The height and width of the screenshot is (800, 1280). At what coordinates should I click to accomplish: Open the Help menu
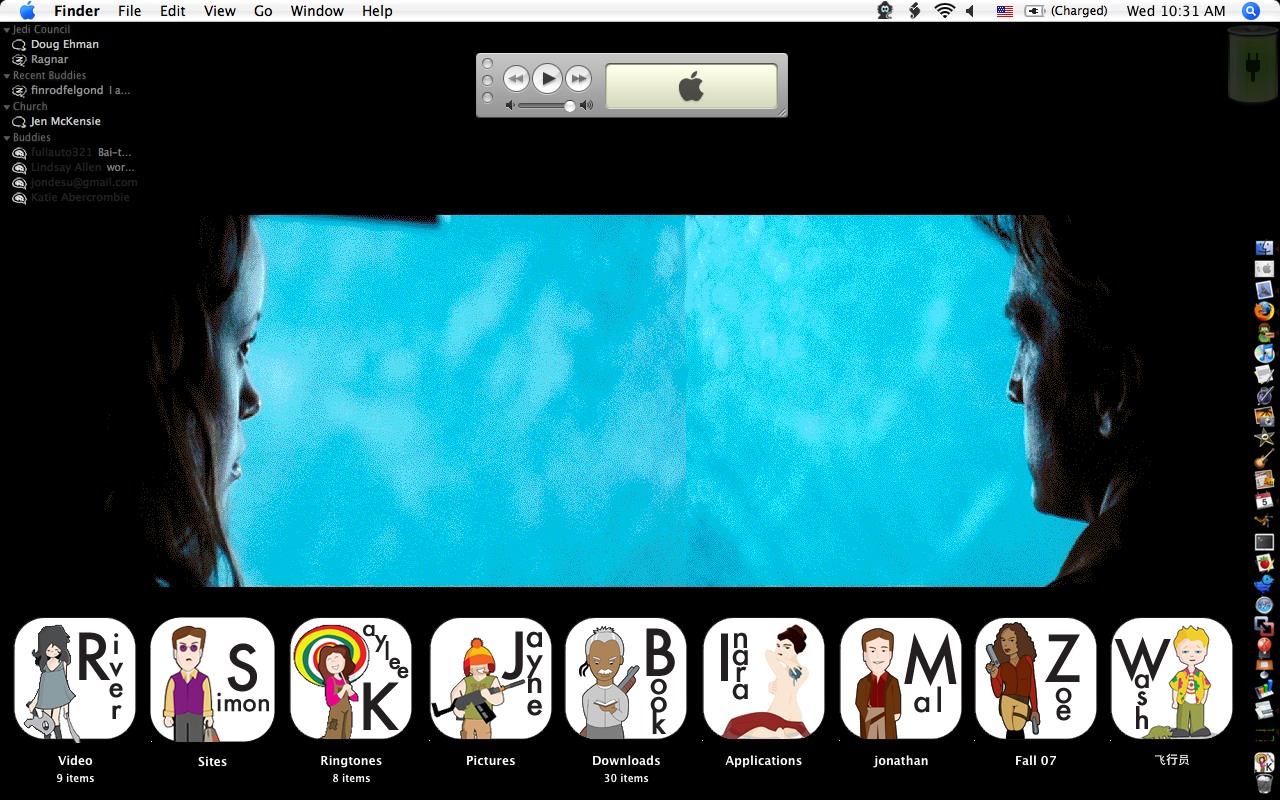tap(377, 11)
